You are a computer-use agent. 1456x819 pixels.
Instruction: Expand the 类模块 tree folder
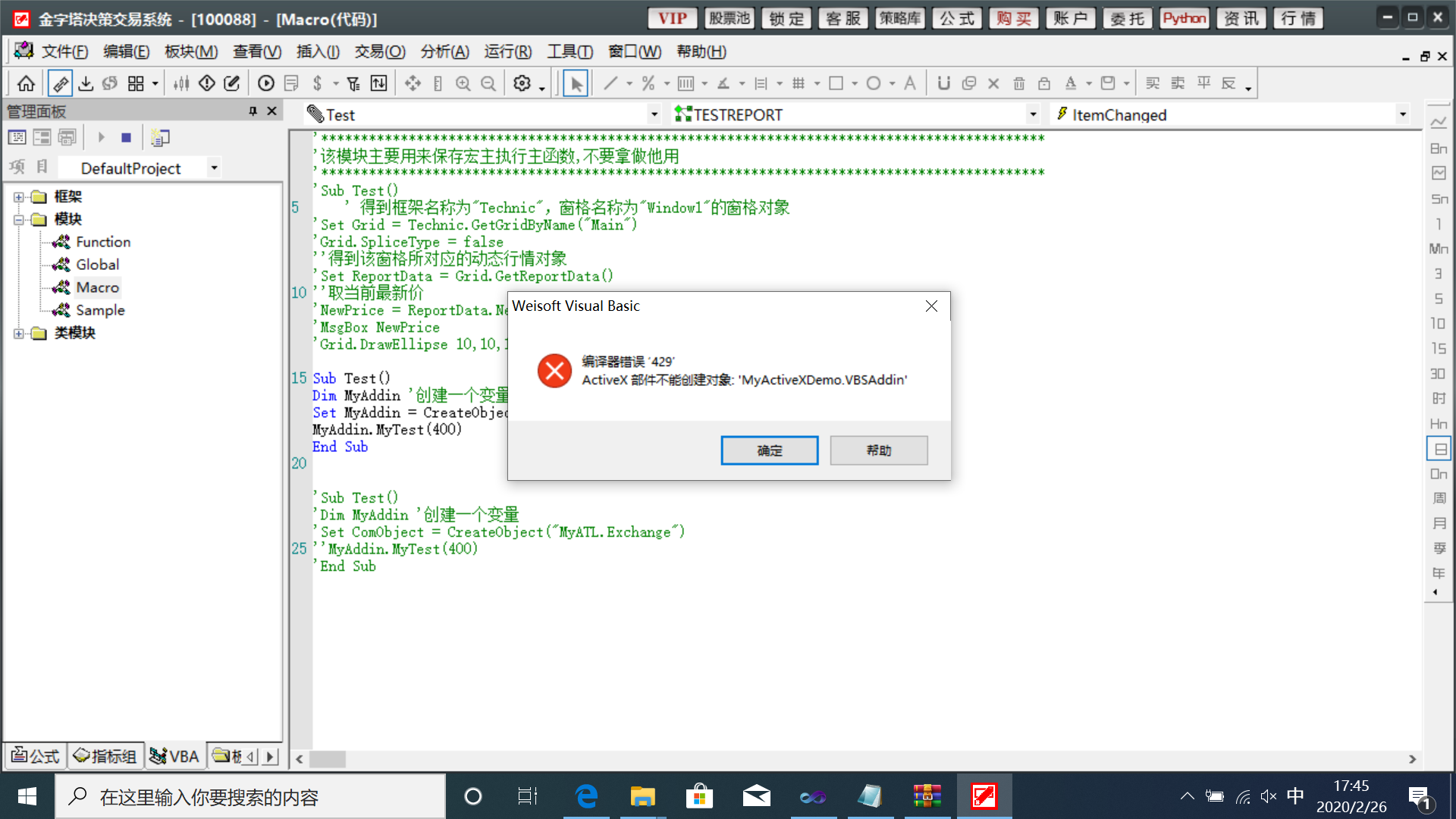coord(19,334)
